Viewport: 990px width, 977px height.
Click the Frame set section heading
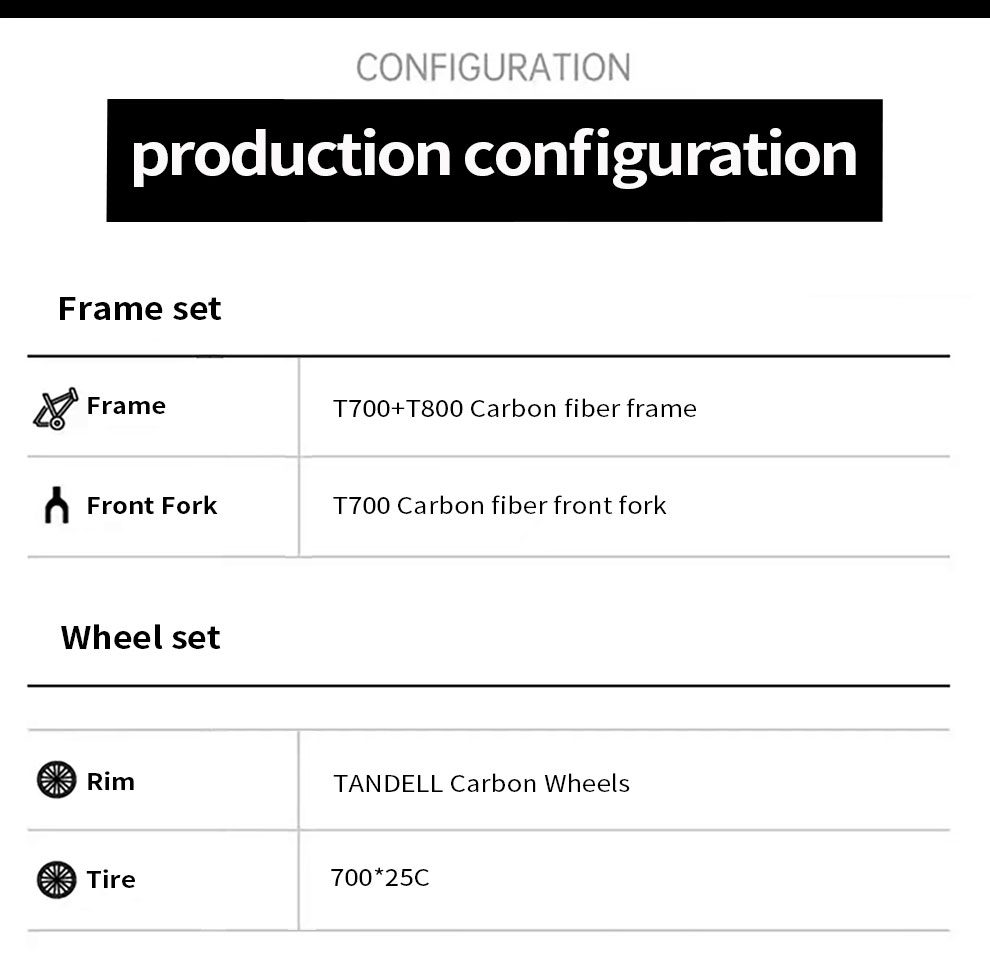[140, 309]
